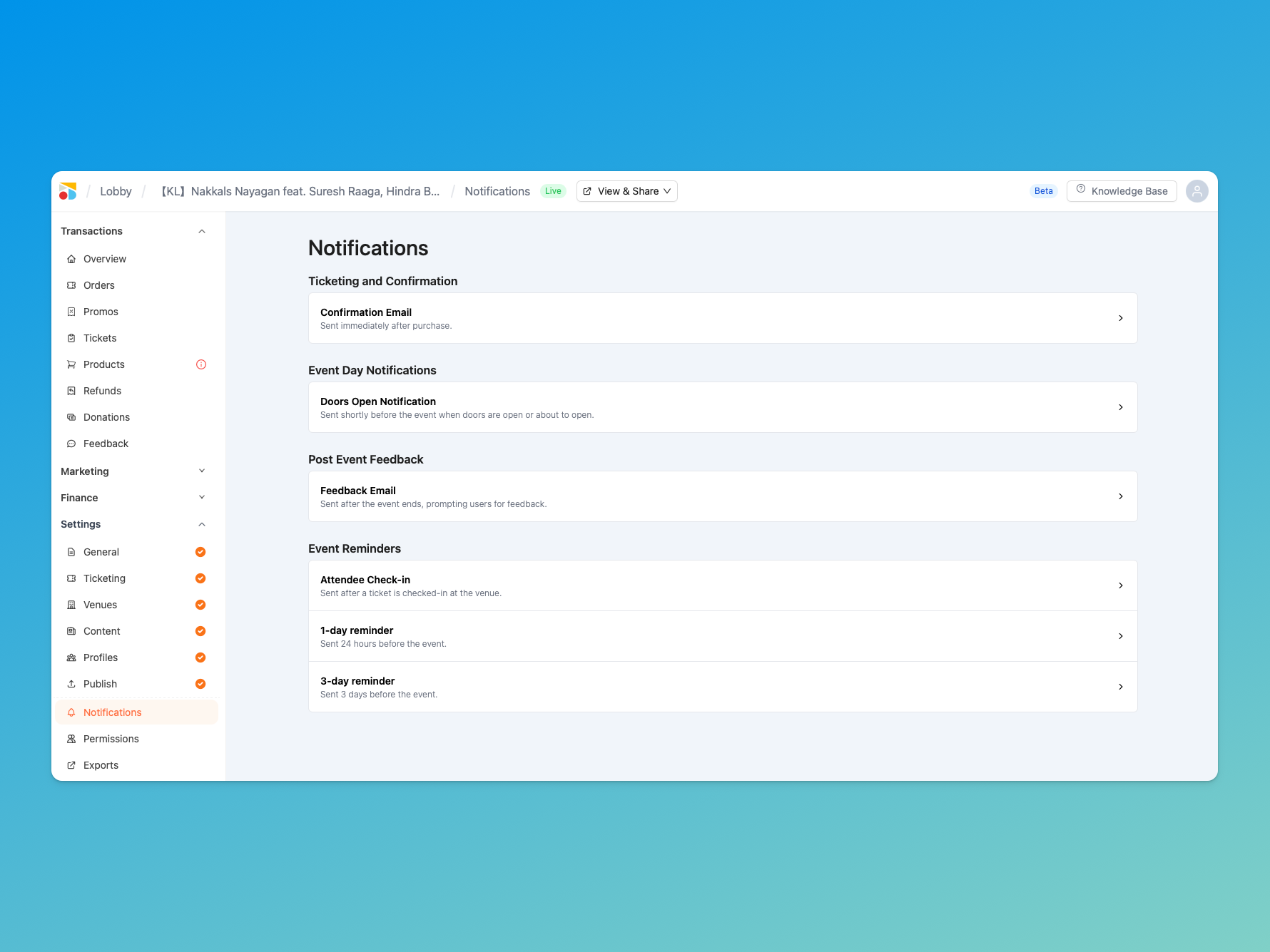Click the Publish upload icon
Screen dimensions: 1270x952
[x=71, y=684]
